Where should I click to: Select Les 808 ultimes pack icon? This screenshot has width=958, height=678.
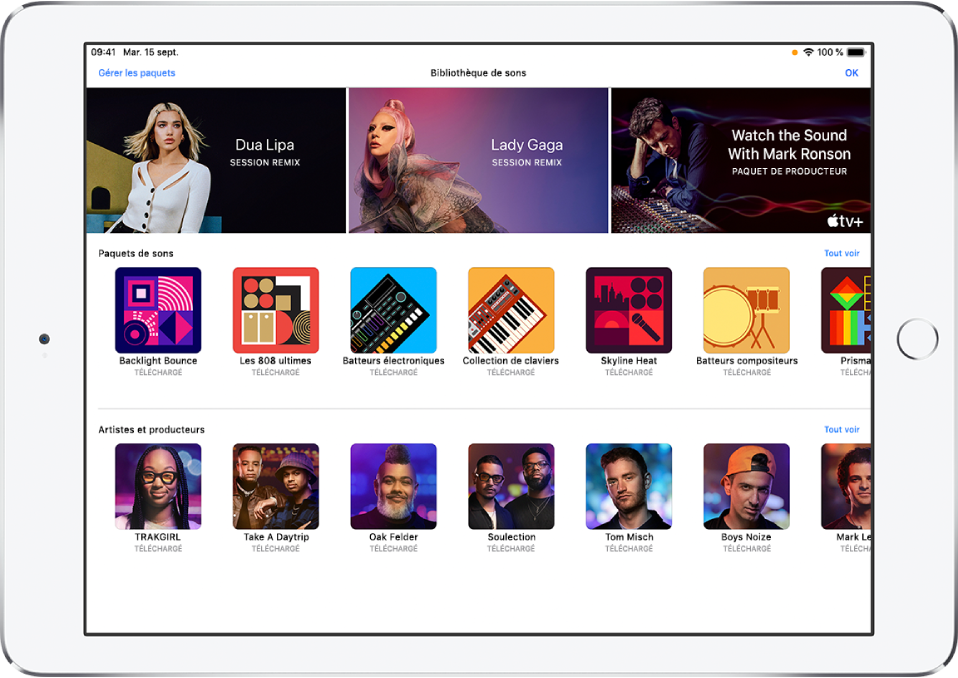click(x=275, y=311)
